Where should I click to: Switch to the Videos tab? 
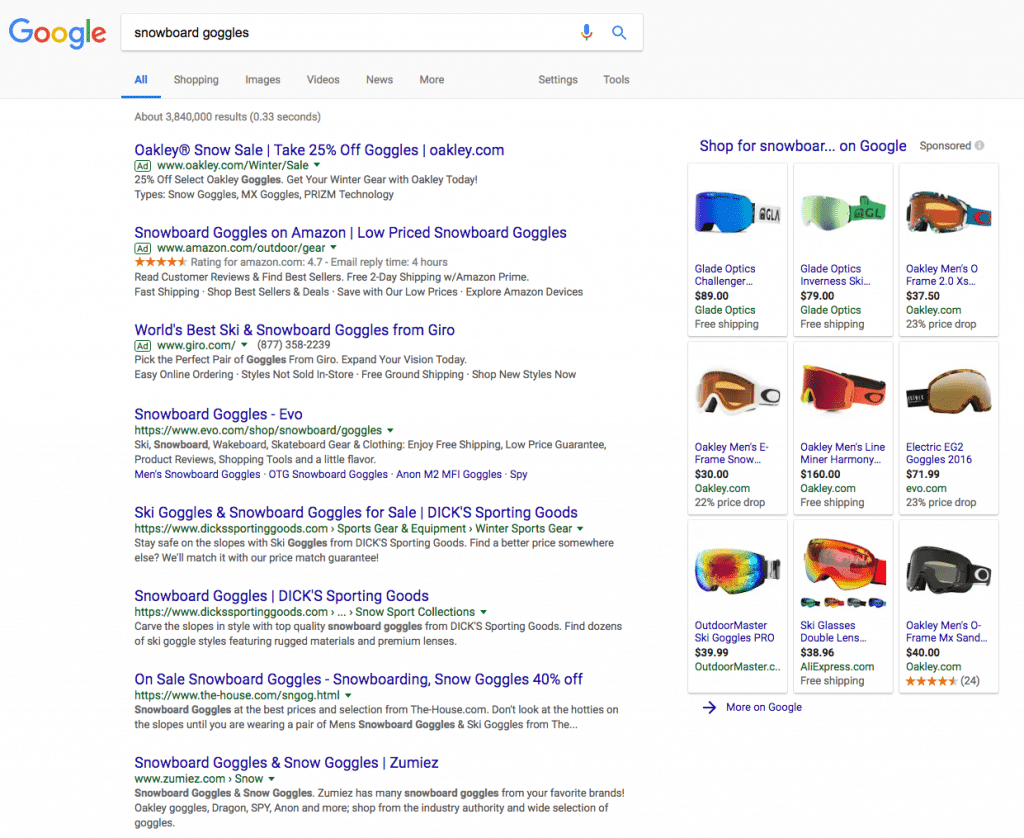coord(323,80)
